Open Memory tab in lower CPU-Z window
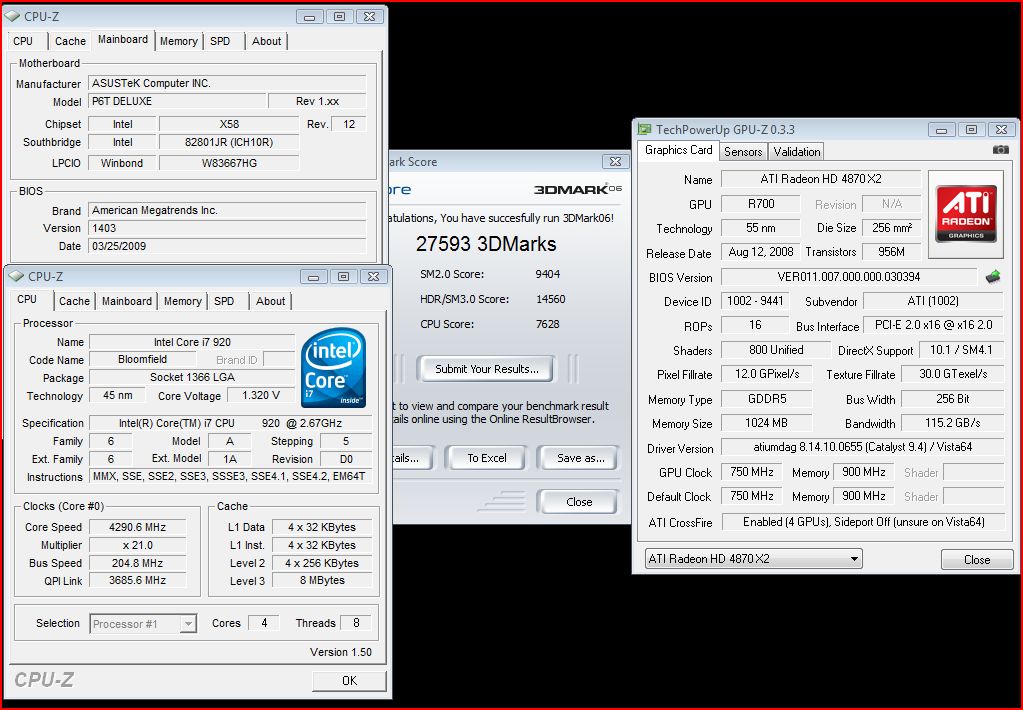This screenshot has height=710, width=1023. (182, 301)
